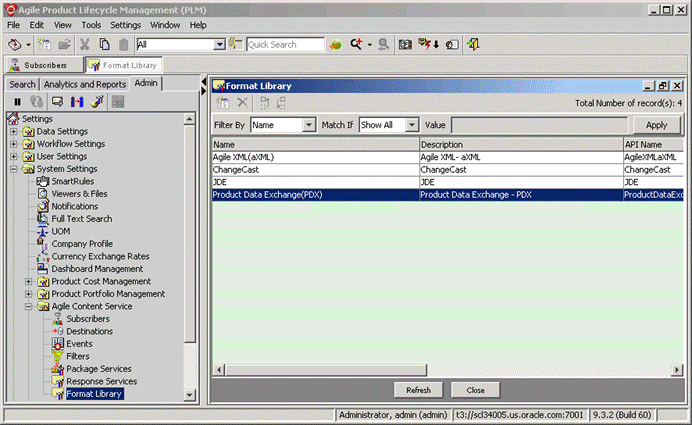This screenshot has width=692, height=425.
Task: Open the File menu
Action: [x=14, y=25]
